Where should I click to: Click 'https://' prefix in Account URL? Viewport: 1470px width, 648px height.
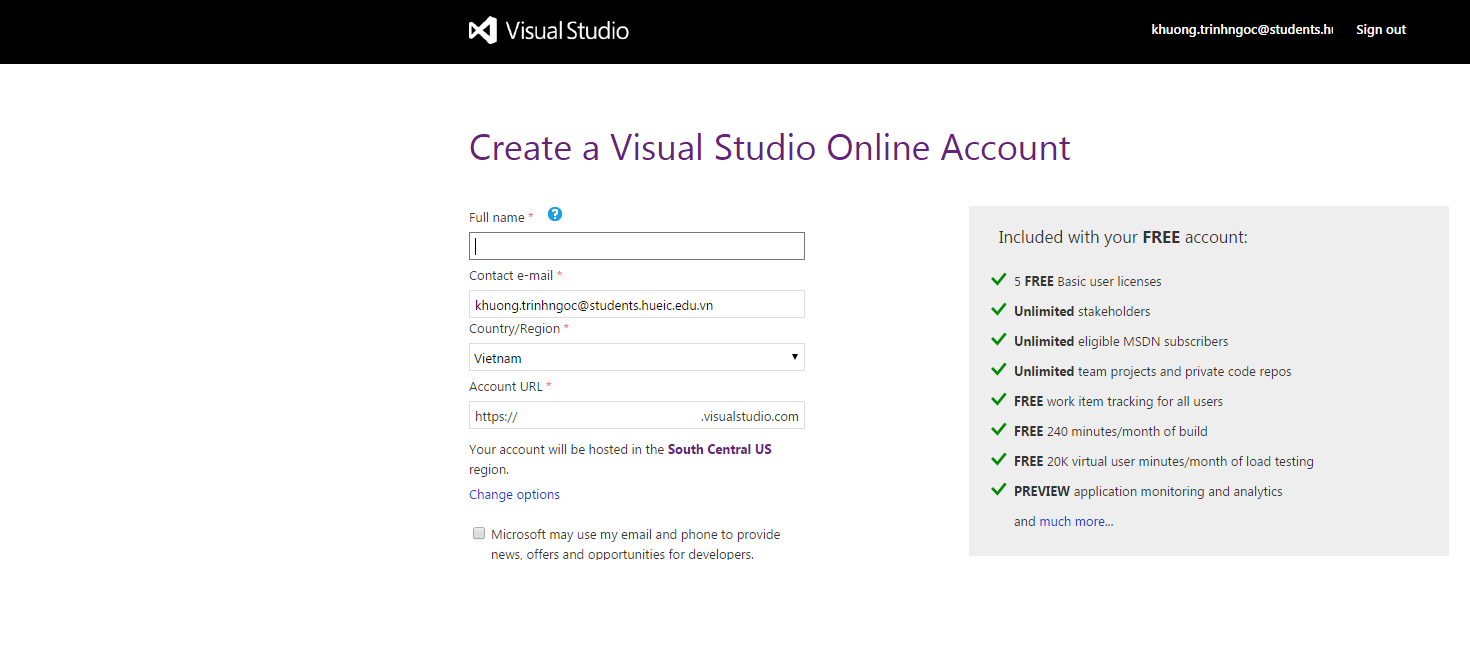coord(496,417)
